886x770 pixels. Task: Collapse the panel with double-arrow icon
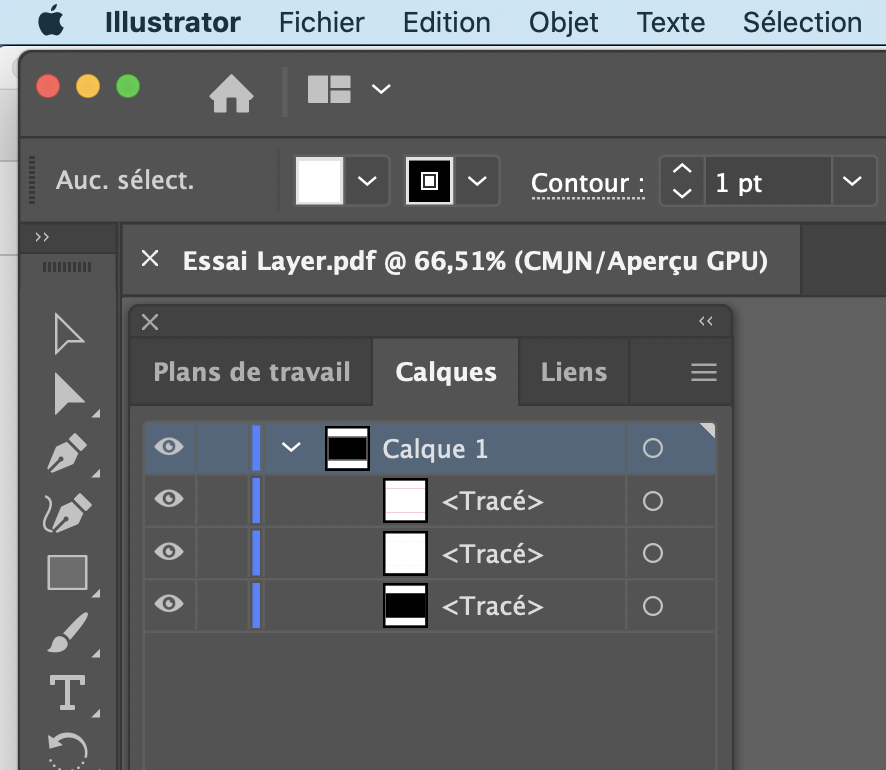(706, 321)
